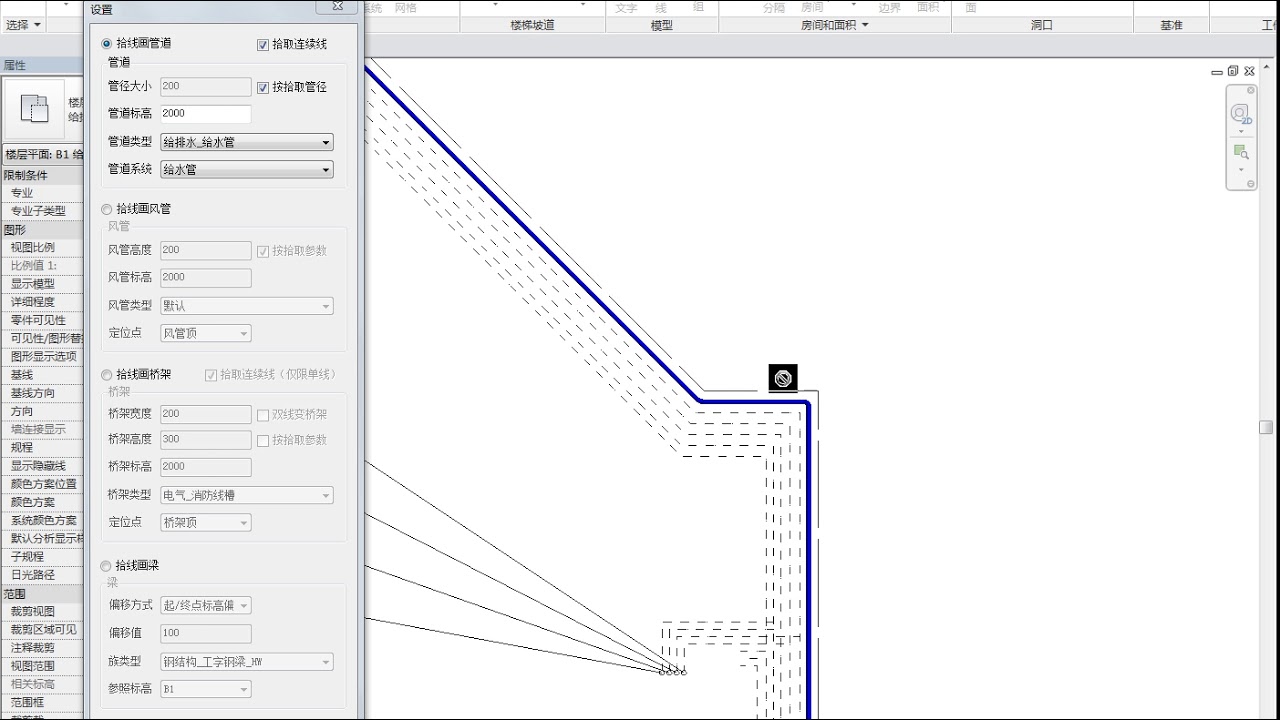The width and height of the screenshot is (1280, 720).
Task: Select 拾线画桥架 radio option
Action: pos(107,374)
